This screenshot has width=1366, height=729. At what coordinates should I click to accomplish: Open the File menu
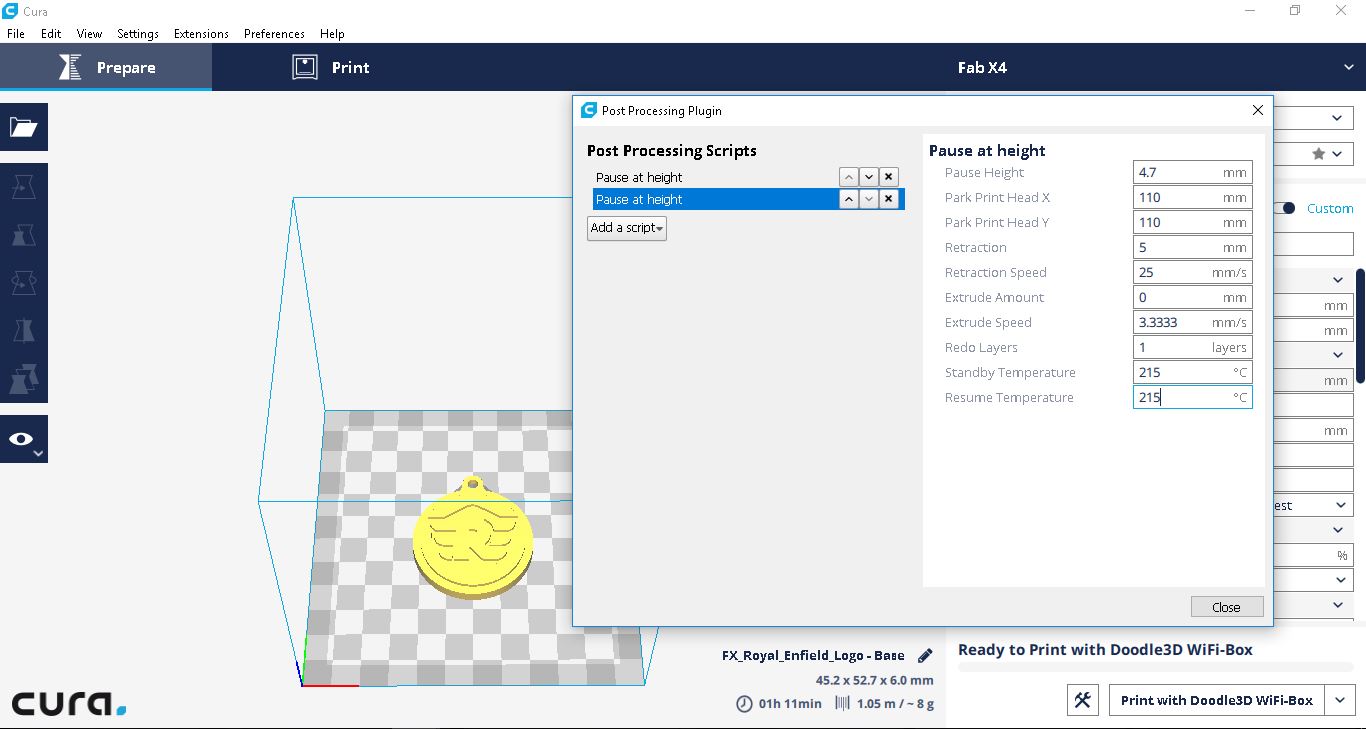tap(16, 33)
